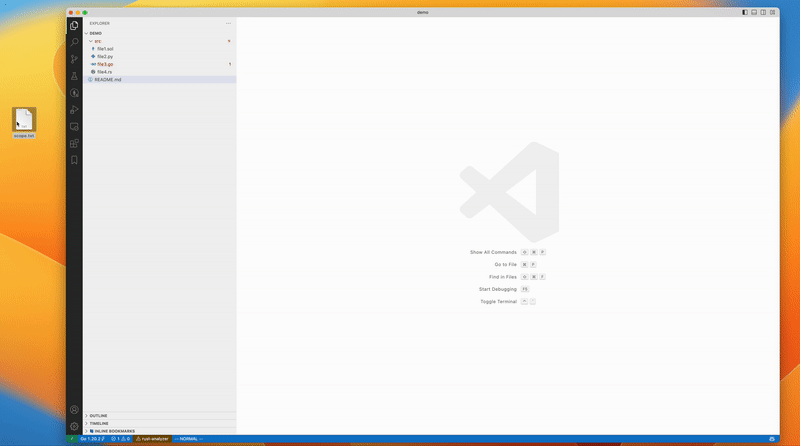Screen dimensions: 800x446
Task: Expand the TIMELINE section
Action: [160, 423]
